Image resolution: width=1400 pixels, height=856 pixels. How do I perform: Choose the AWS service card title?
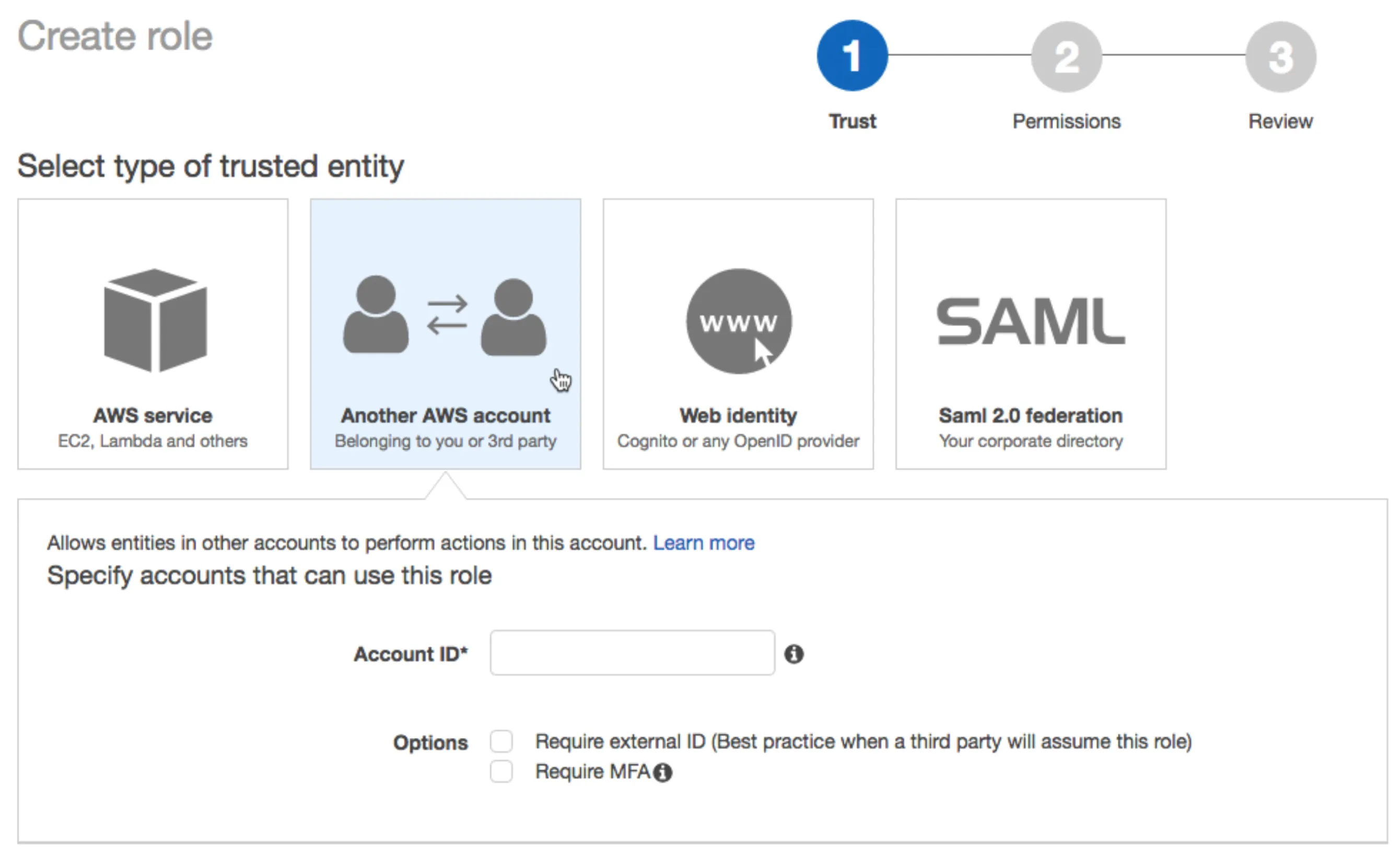153,415
